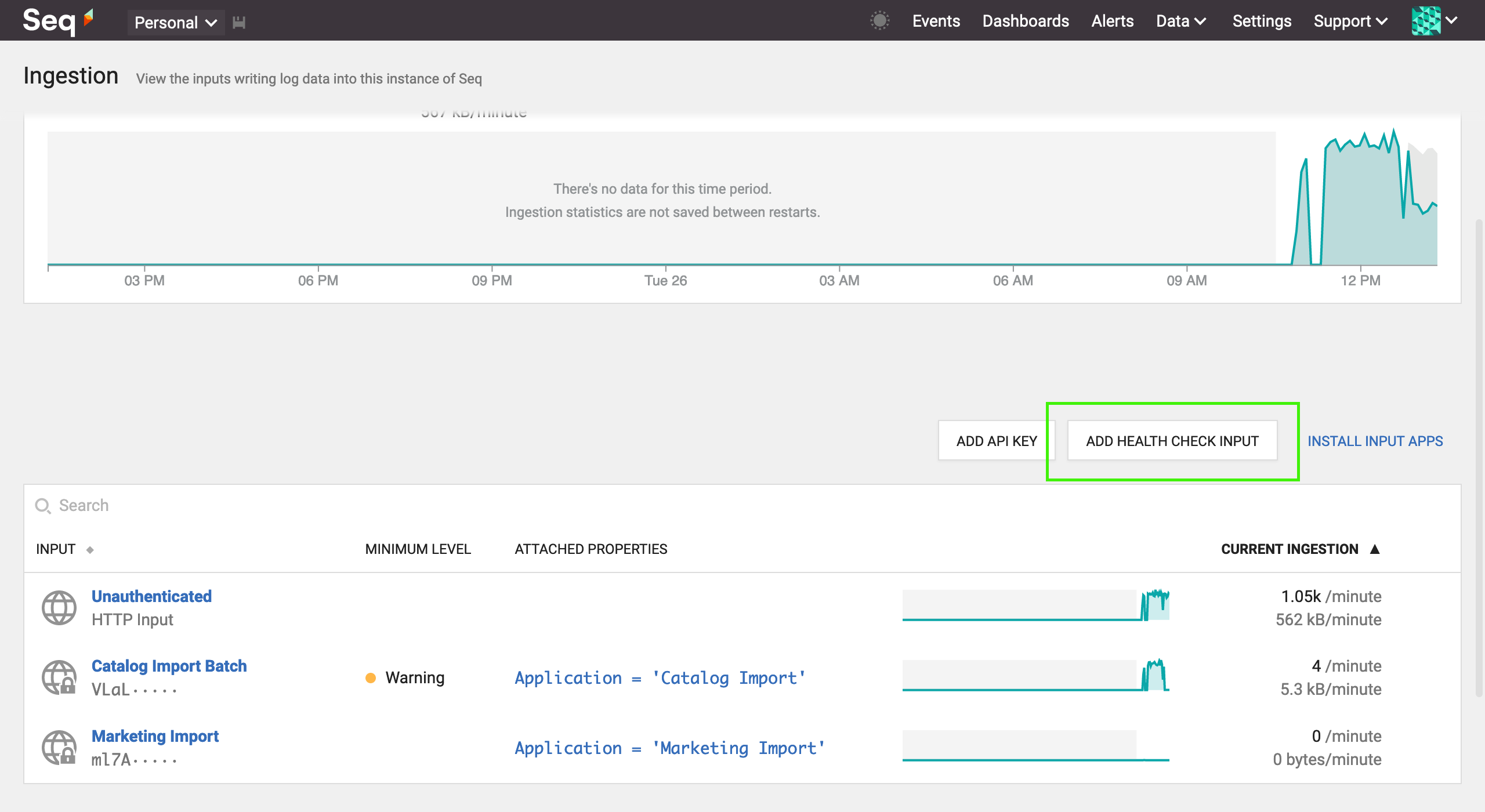Image resolution: width=1485 pixels, height=812 pixels.
Task: Click the ADD API KEY button
Action: 996,441
